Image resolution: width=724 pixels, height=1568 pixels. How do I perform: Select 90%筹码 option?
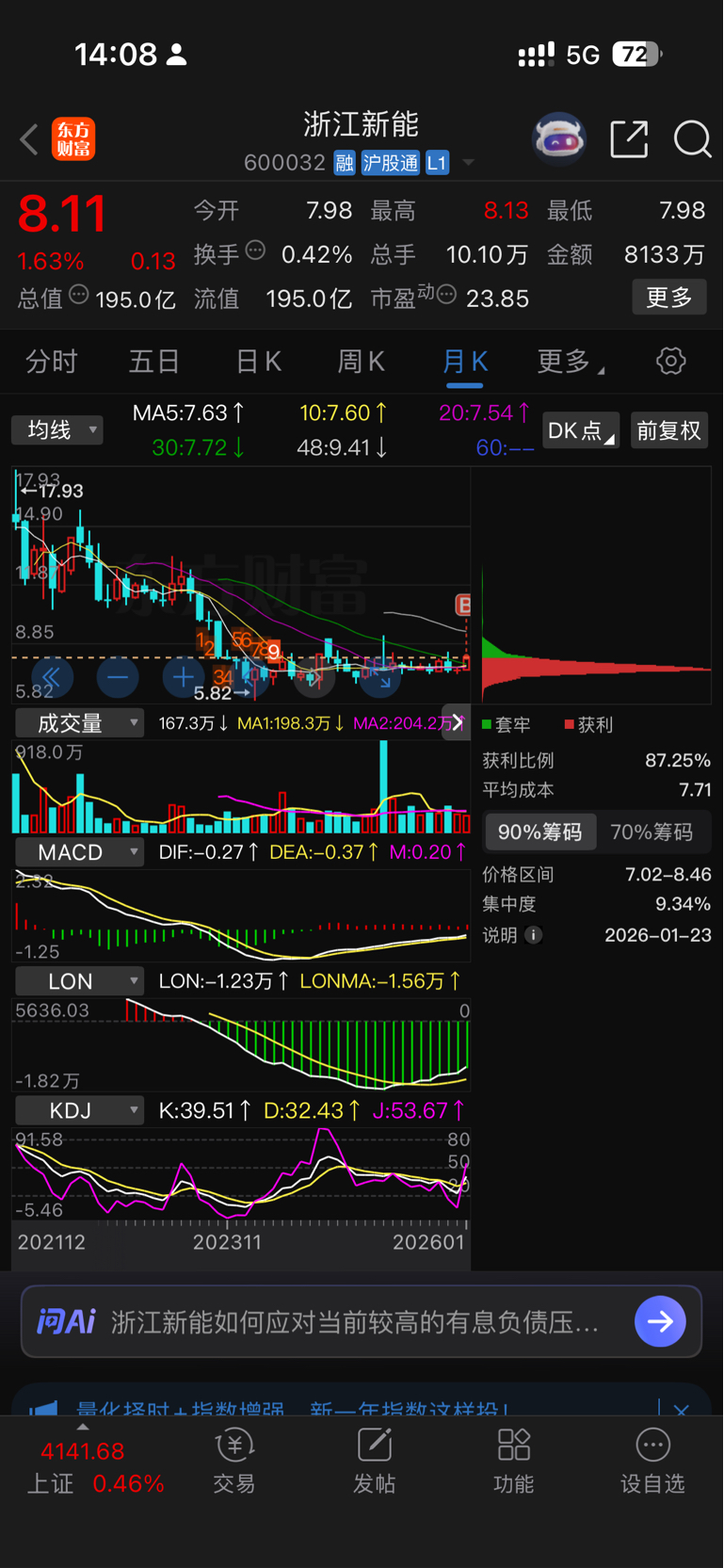click(x=540, y=832)
